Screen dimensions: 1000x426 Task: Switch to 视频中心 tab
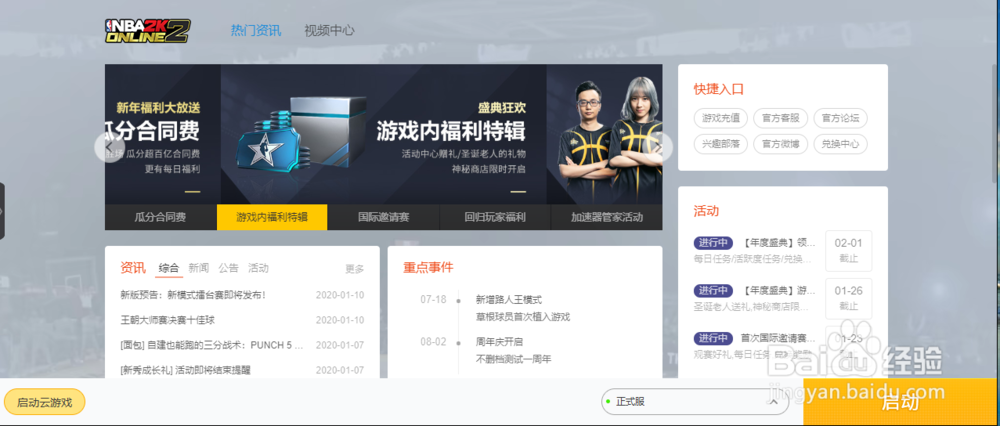point(329,30)
